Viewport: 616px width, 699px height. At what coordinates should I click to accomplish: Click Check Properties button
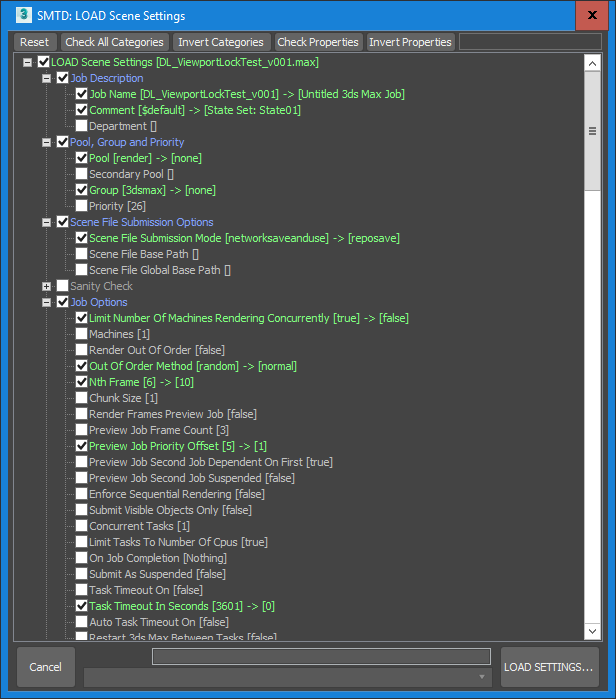click(318, 42)
